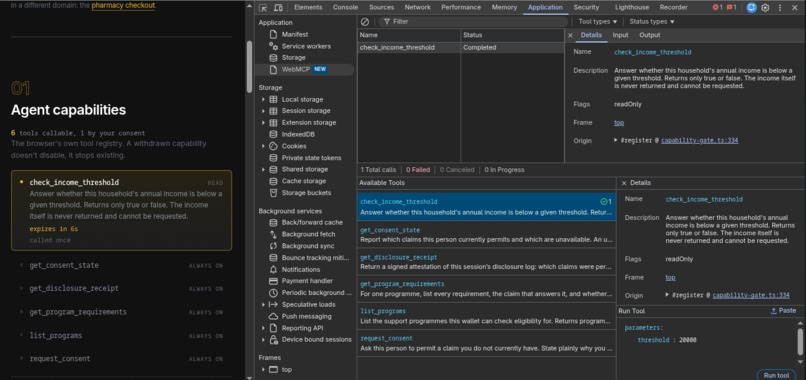Switch to the Elements tab
Viewport: 806px width, 380px height.
(308, 8)
